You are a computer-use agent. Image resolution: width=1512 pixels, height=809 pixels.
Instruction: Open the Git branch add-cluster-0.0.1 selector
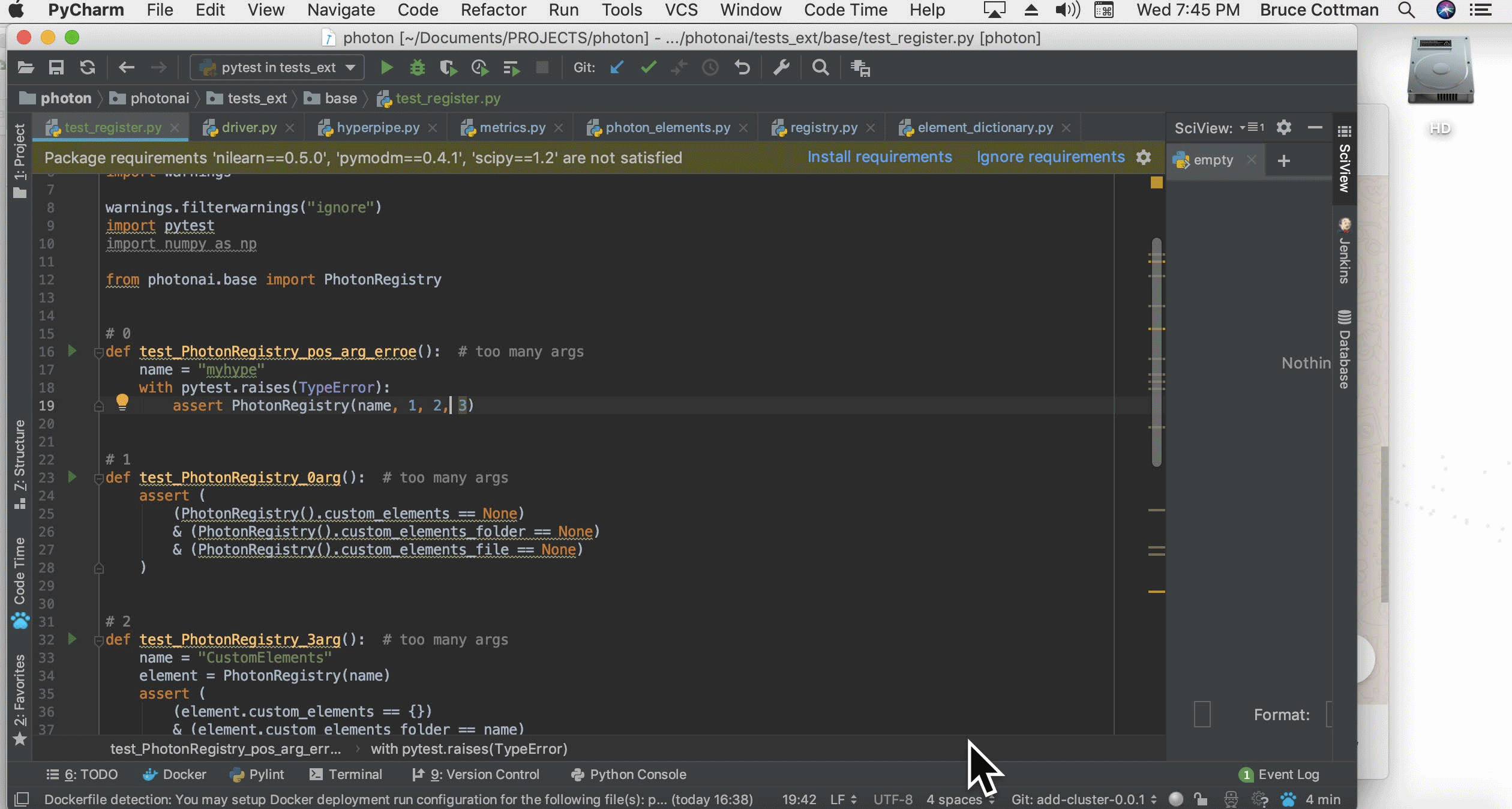(x=1083, y=799)
